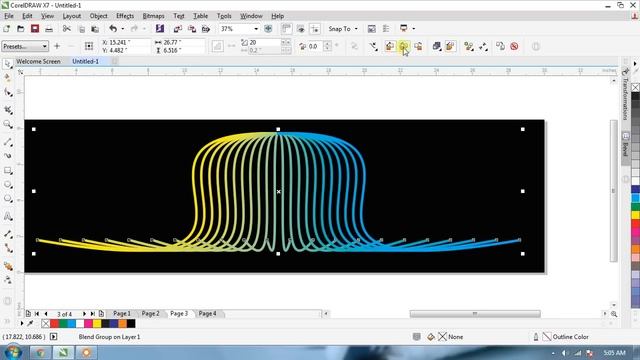Screen dimensions: 640x360
Task: Cut the selection with scissors icon
Action: tap(67, 29)
